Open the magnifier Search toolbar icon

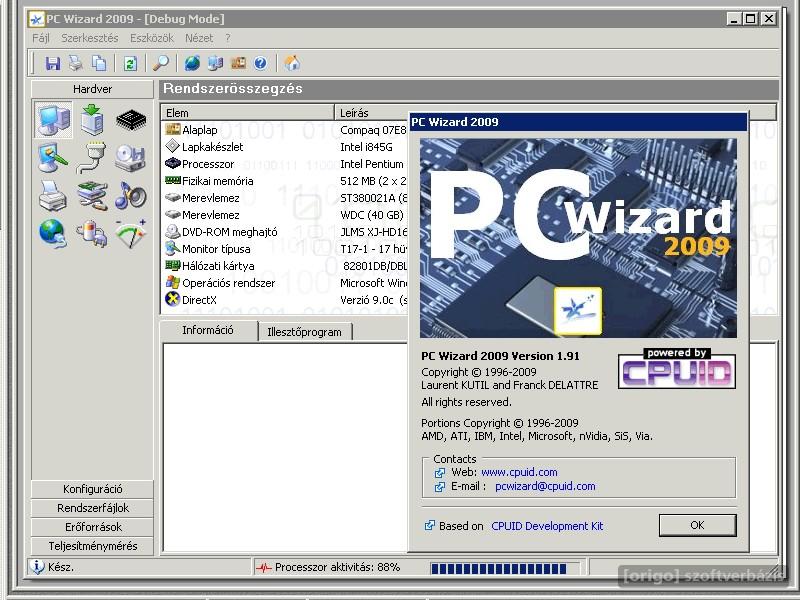tap(161, 63)
